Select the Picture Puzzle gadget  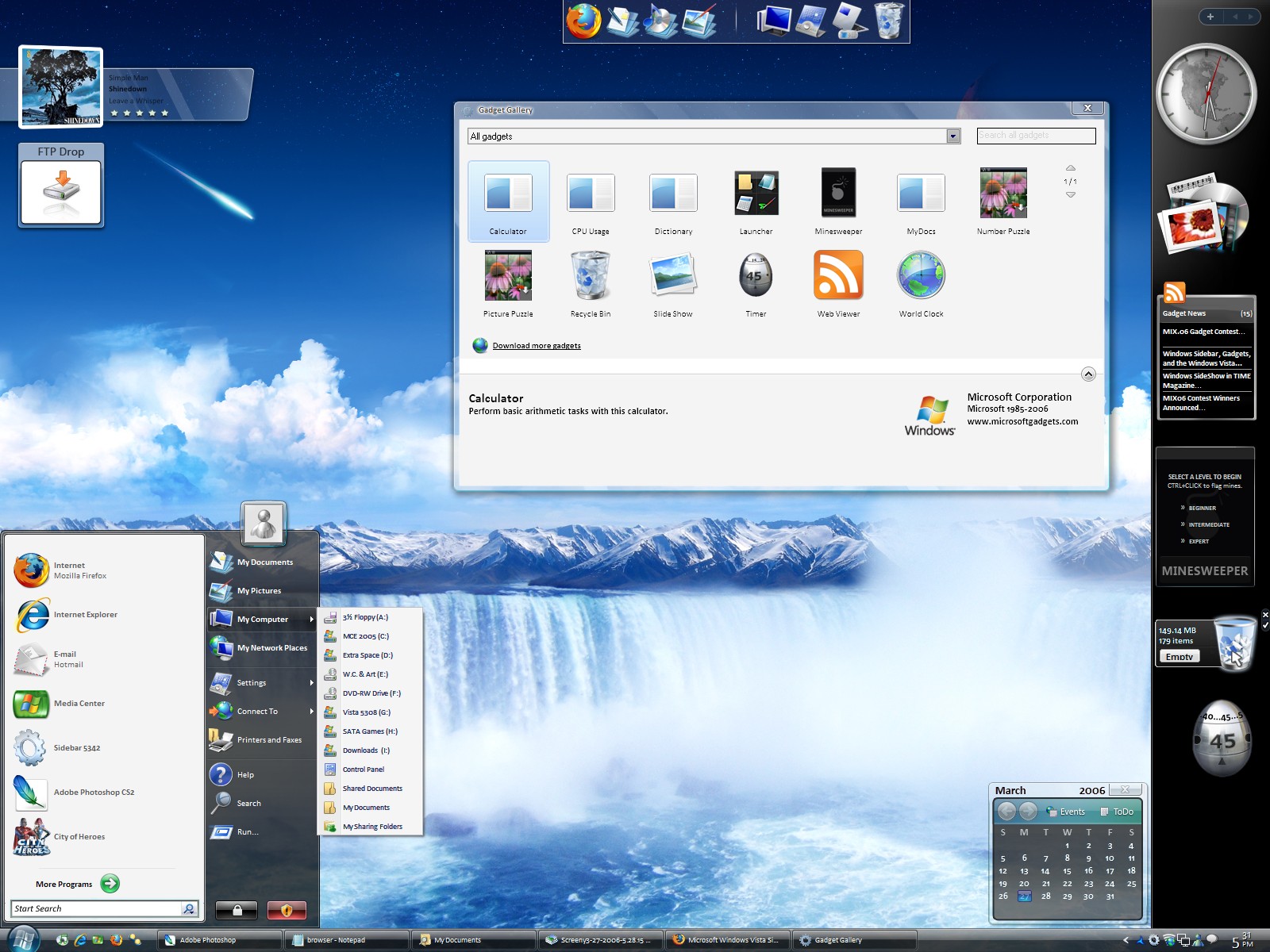(508, 275)
